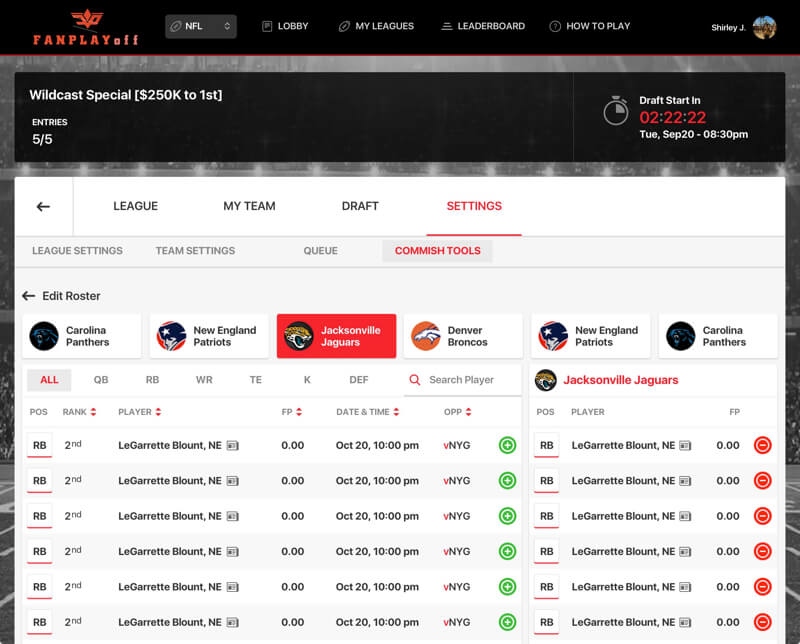The width and height of the screenshot is (800, 644).
Task: Filter players by WR position
Action: pos(204,380)
